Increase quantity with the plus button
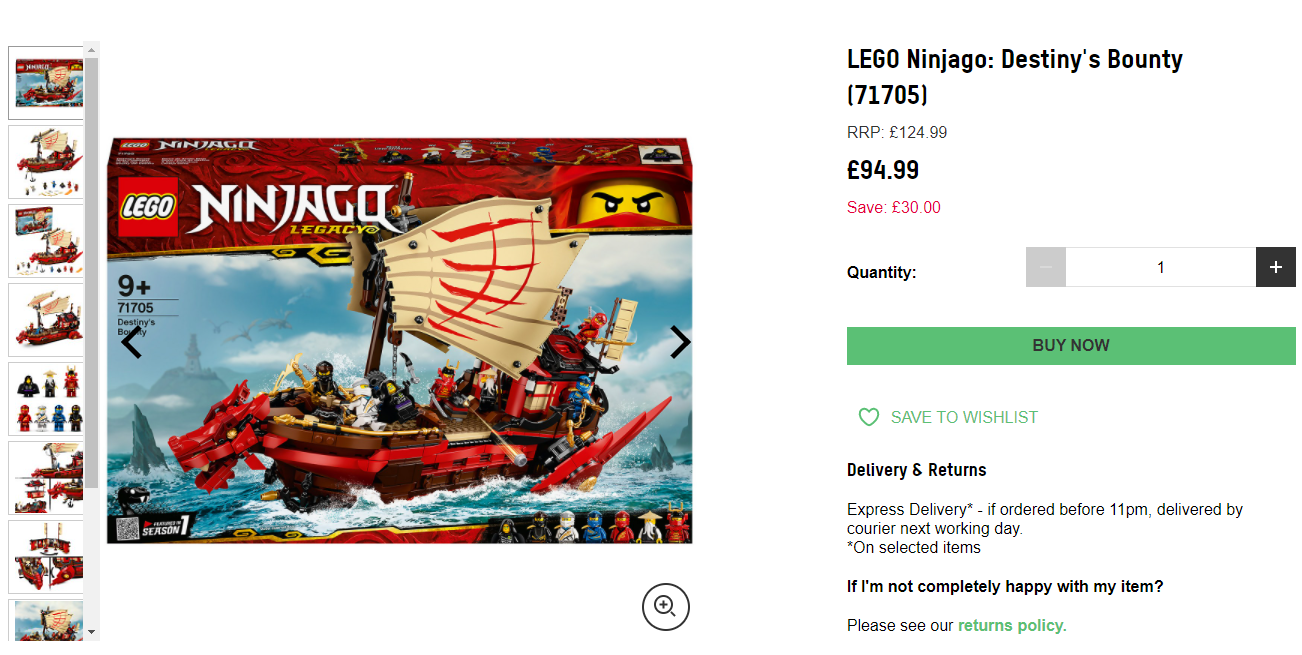This screenshot has width=1302, height=655. [1276, 267]
